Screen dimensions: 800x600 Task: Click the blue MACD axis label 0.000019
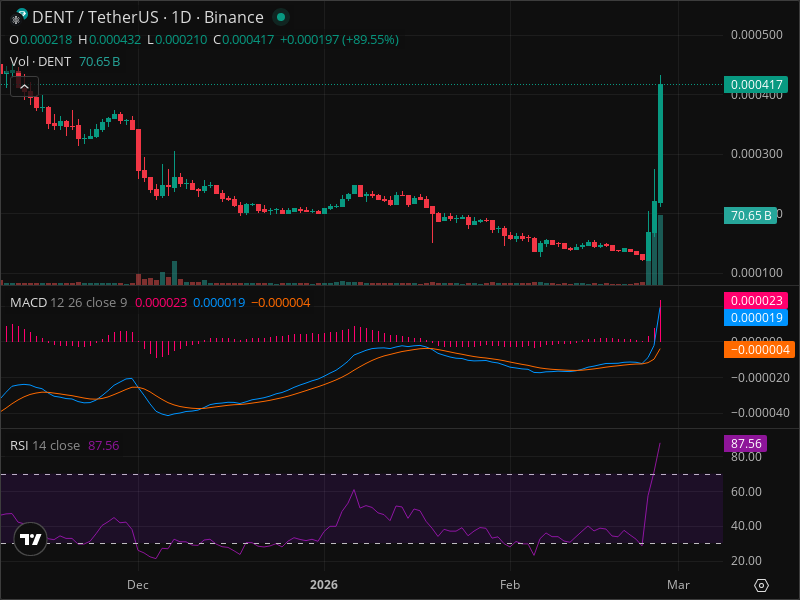point(756,317)
